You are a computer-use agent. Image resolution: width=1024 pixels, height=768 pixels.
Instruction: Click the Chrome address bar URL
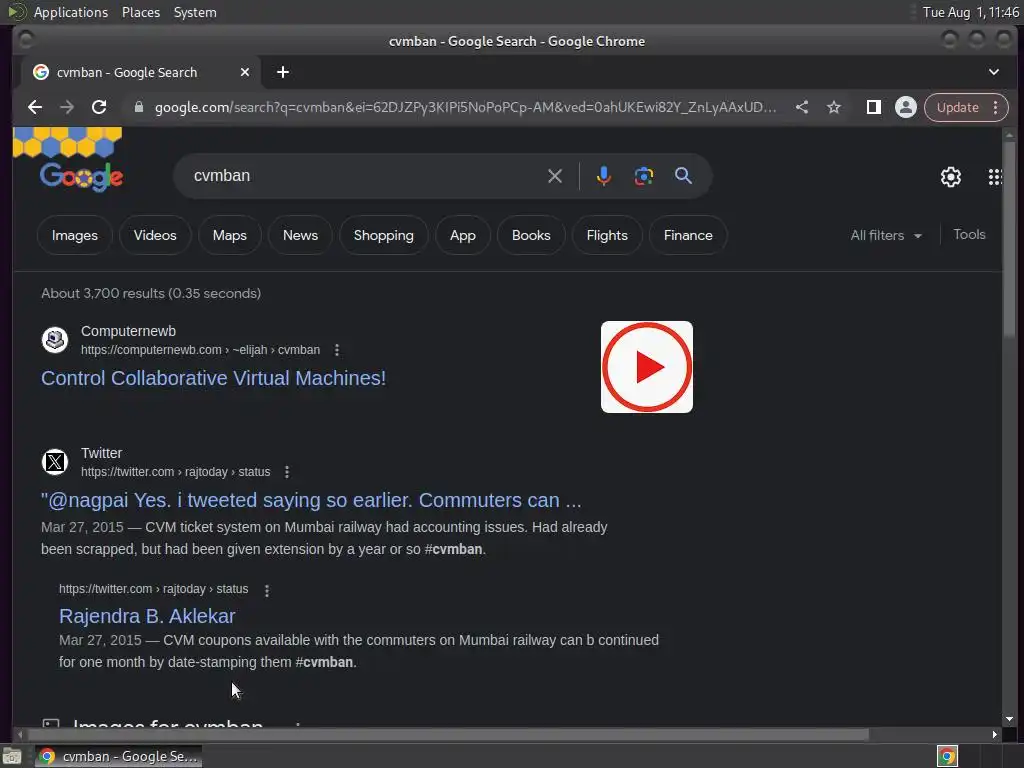465,107
